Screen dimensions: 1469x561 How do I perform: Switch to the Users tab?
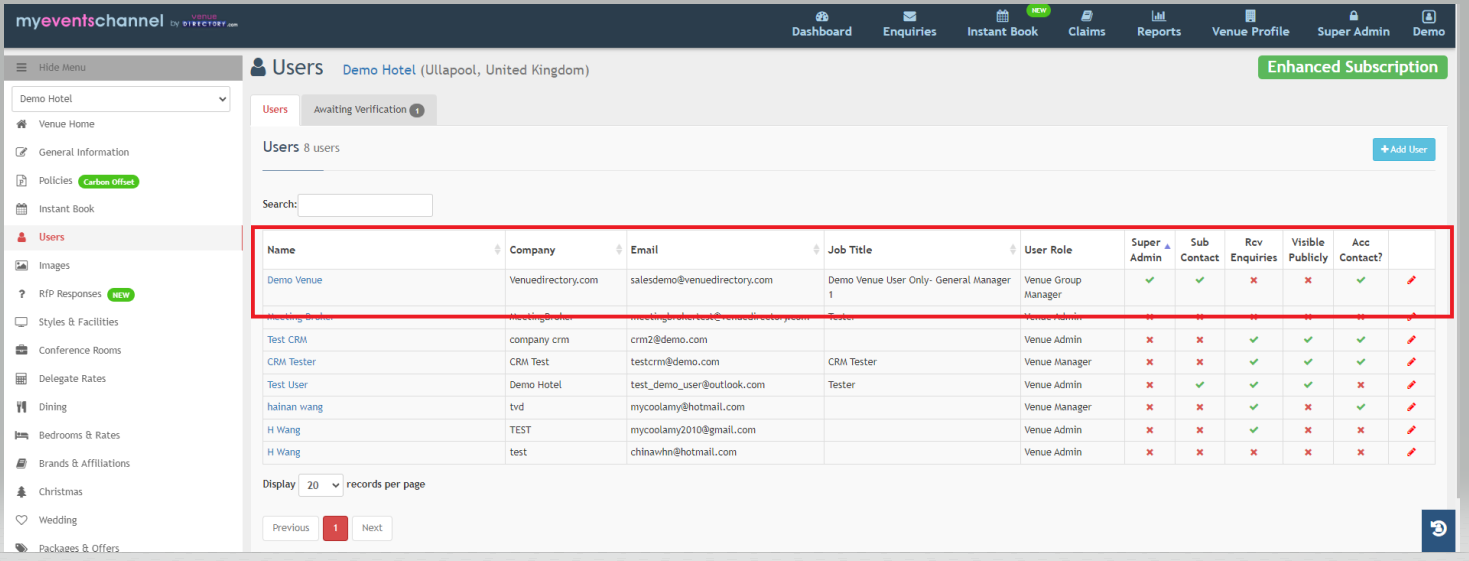tap(275, 110)
